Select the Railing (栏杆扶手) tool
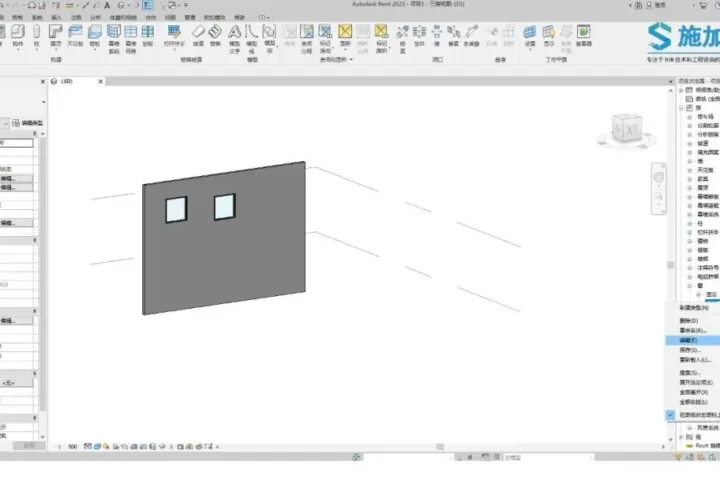 point(174,36)
